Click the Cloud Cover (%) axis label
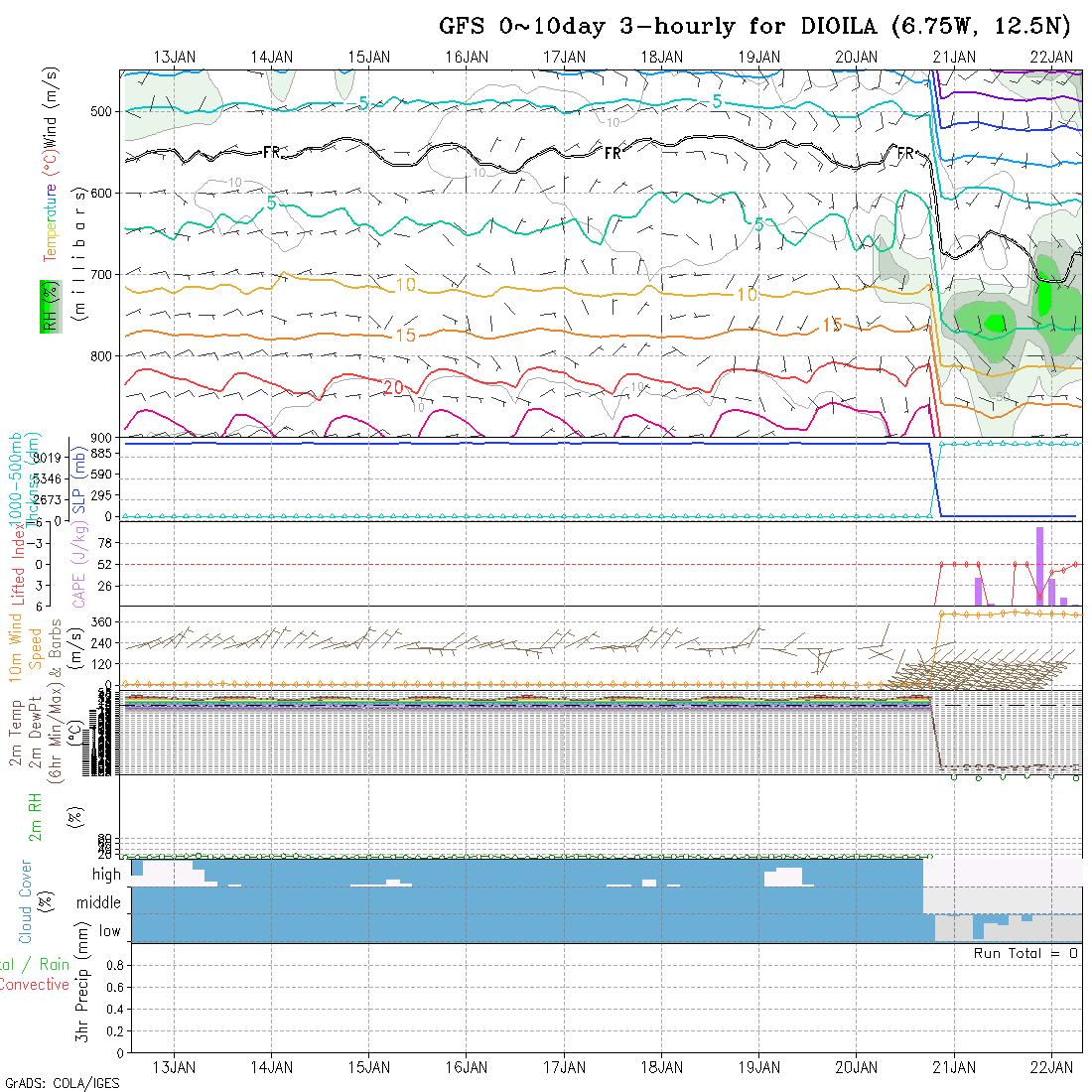This screenshot has height=1092, width=1092. (x=26, y=901)
